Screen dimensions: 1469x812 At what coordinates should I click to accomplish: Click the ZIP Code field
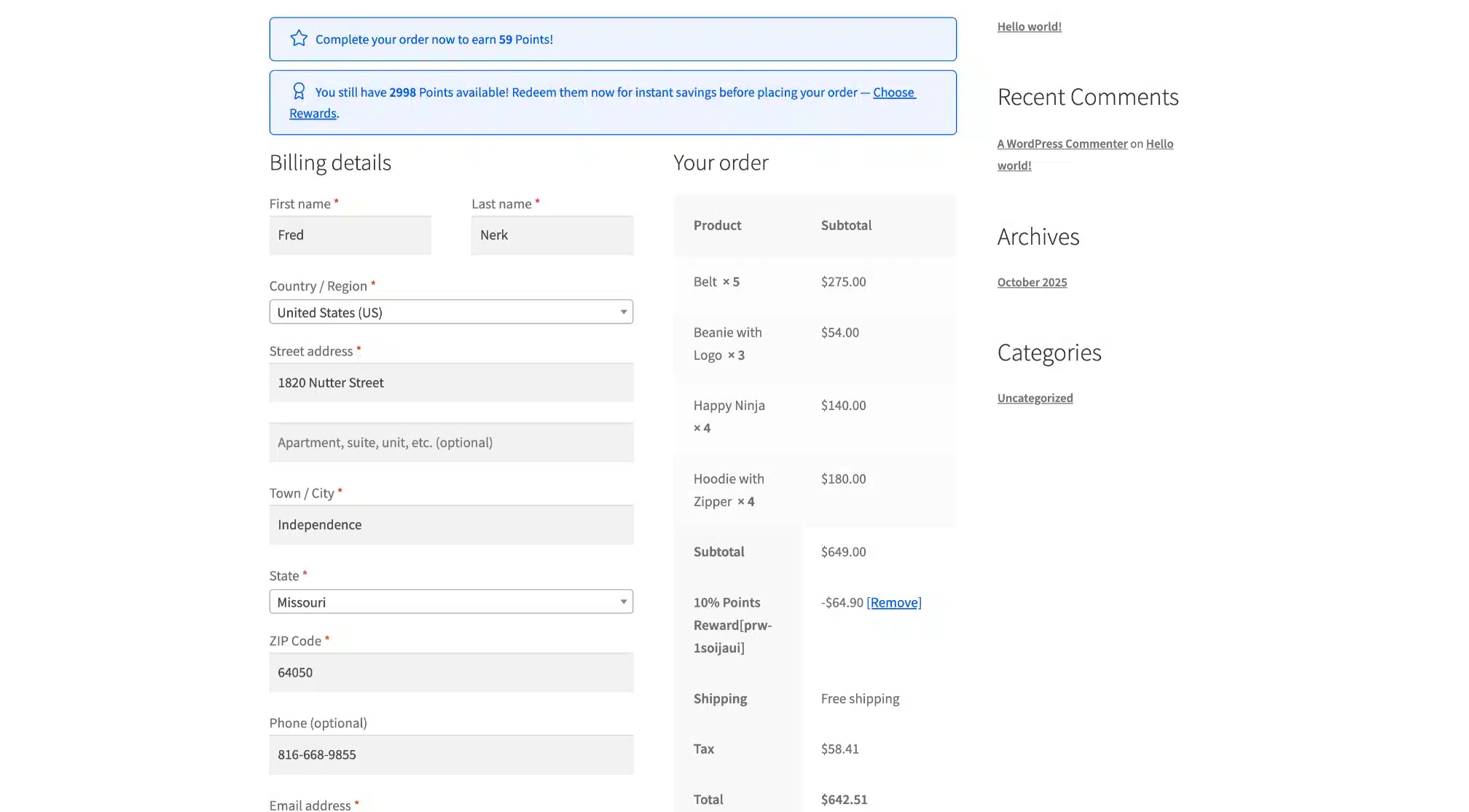(451, 673)
